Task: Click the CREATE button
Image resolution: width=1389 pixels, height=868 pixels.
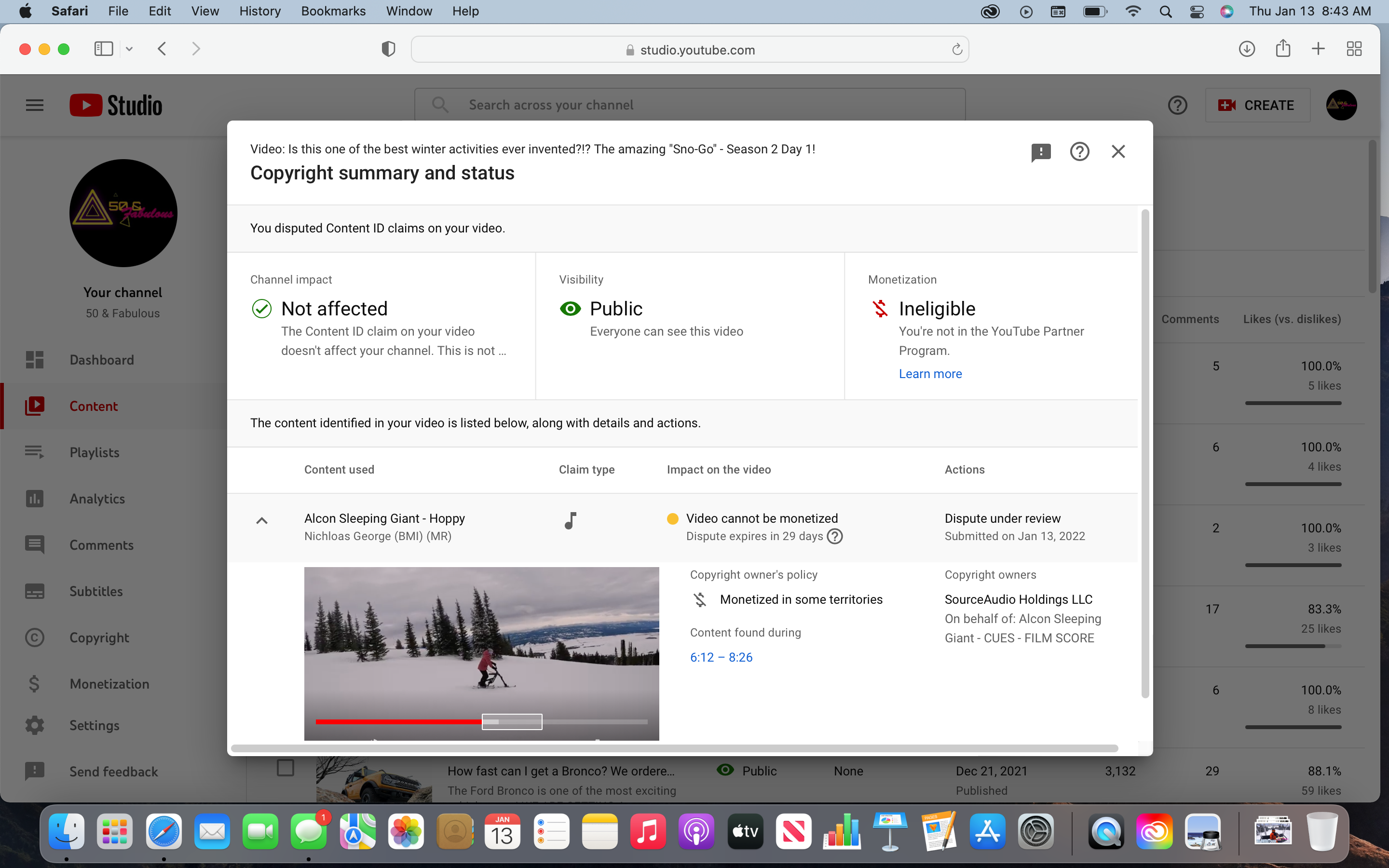Action: (1257, 105)
